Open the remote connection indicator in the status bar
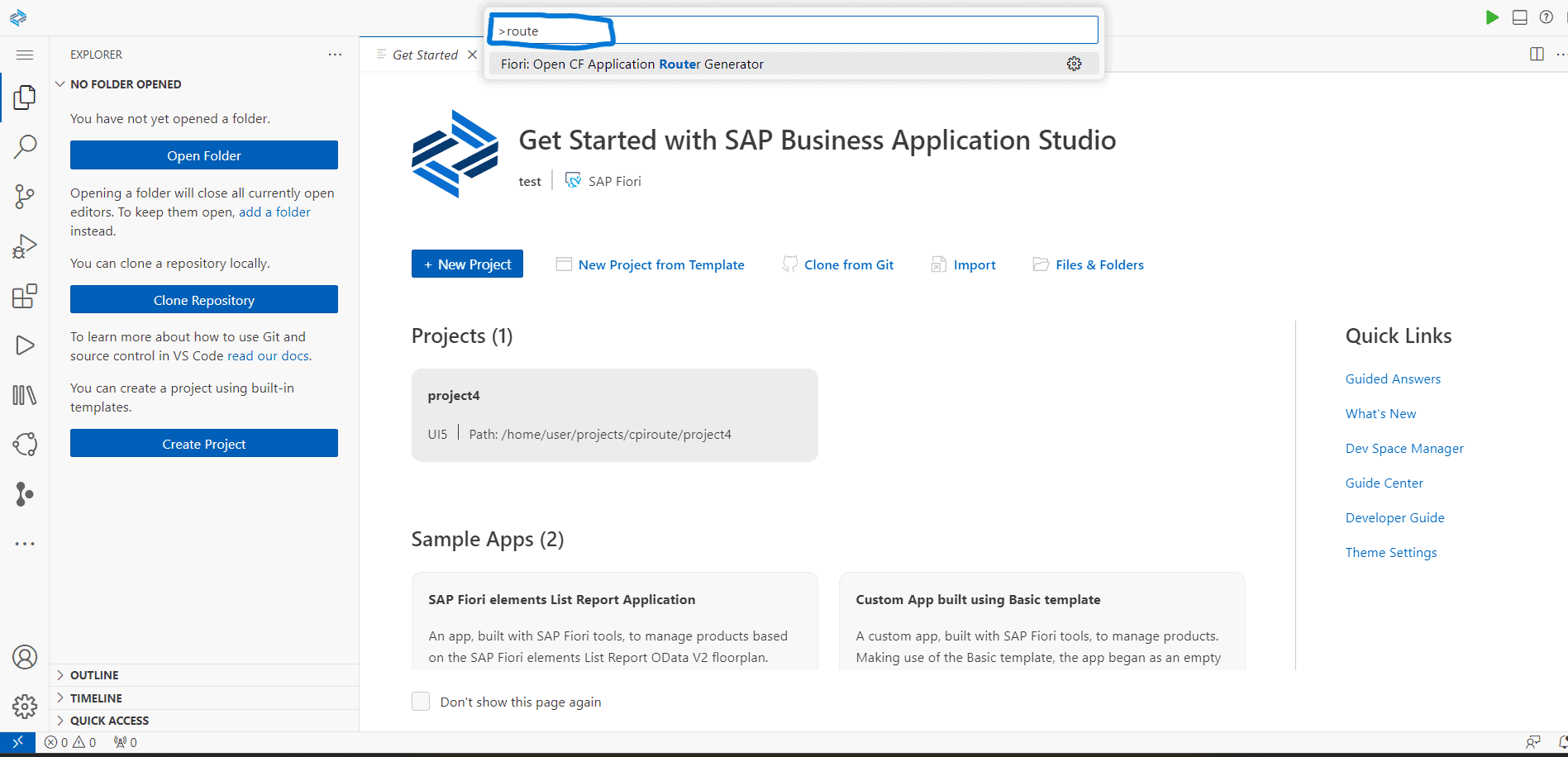The image size is (1568, 757). point(17,742)
